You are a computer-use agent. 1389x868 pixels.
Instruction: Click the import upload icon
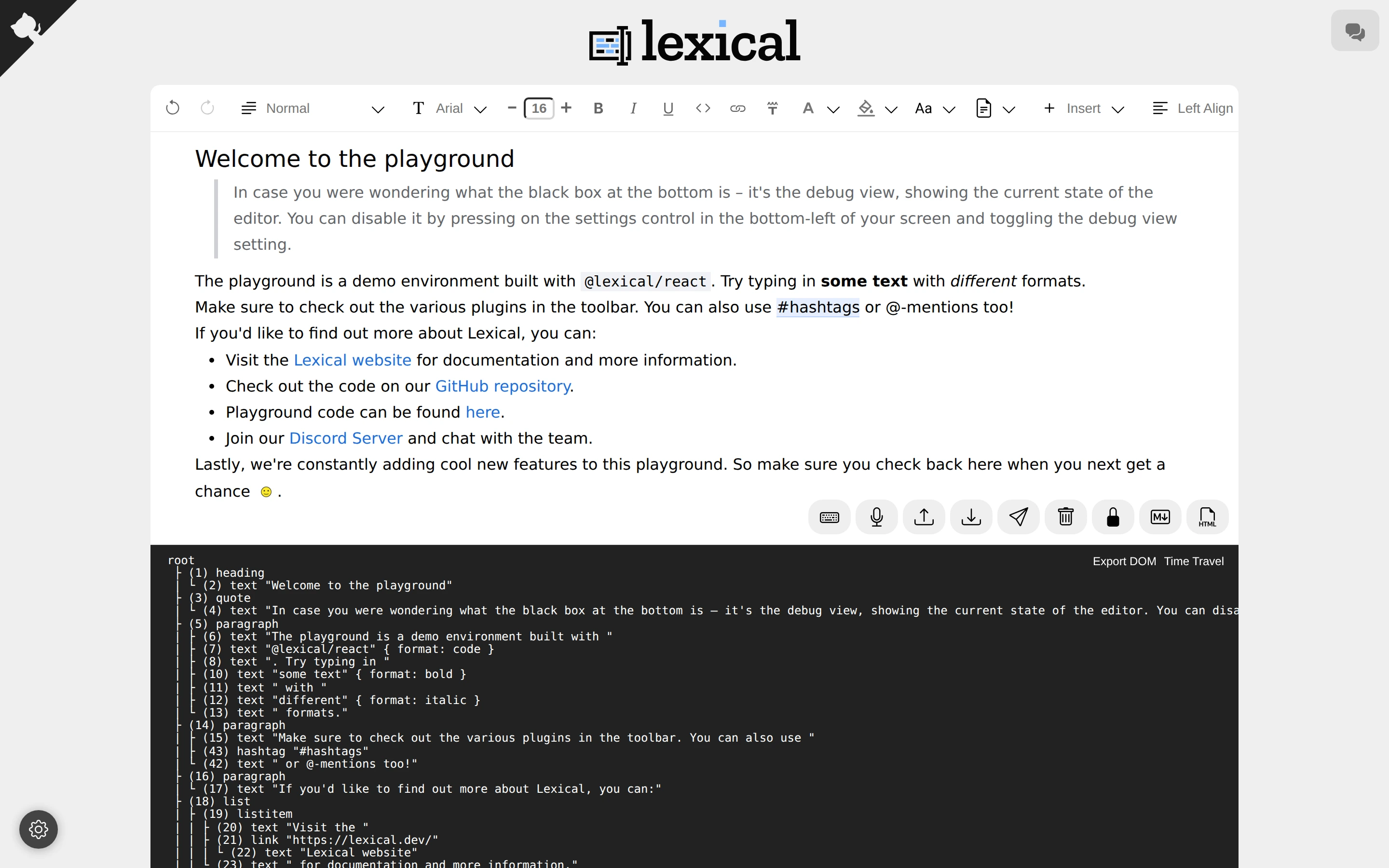coord(924,517)
